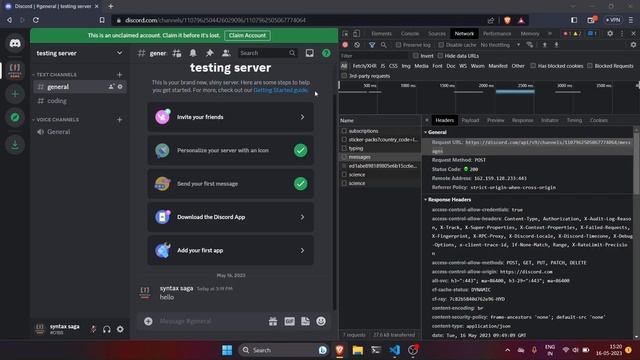Viewport: 640px width, 360px height.
Task: Open Explore Discoverable Servers compass icon
Action: click(15, 118)
